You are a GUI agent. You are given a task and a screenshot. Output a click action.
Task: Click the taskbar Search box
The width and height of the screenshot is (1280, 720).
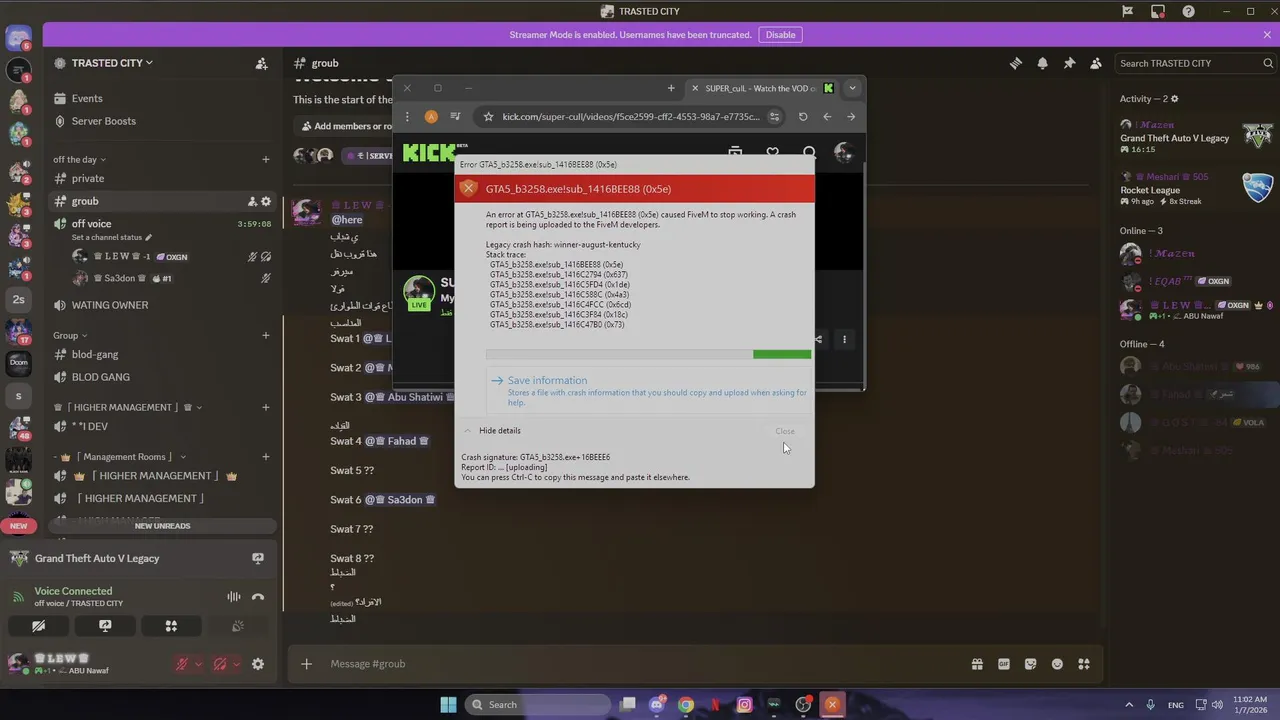pyautogui.click(x=537, y=704)
